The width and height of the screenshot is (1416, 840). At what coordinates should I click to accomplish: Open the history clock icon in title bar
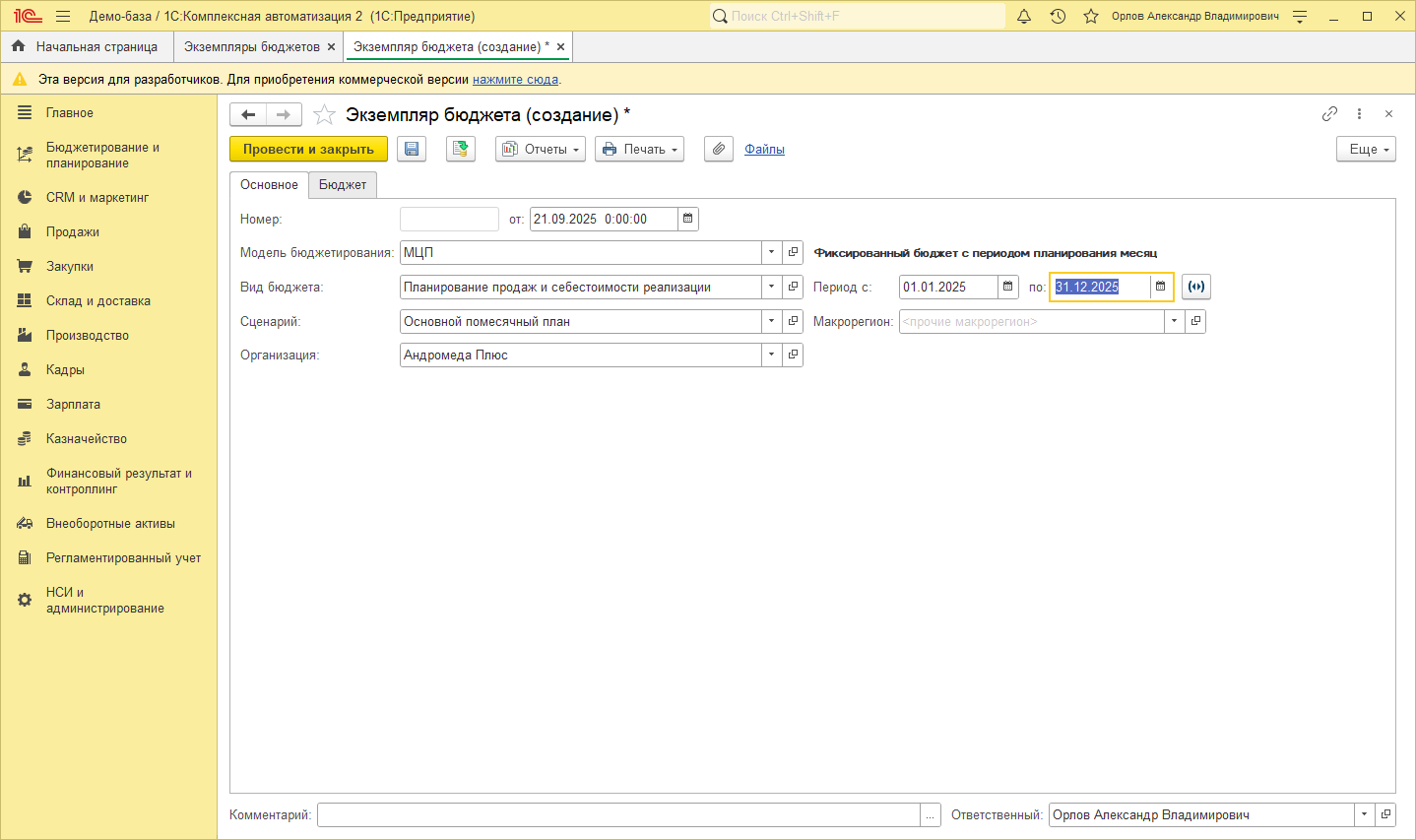point(1058,16)
